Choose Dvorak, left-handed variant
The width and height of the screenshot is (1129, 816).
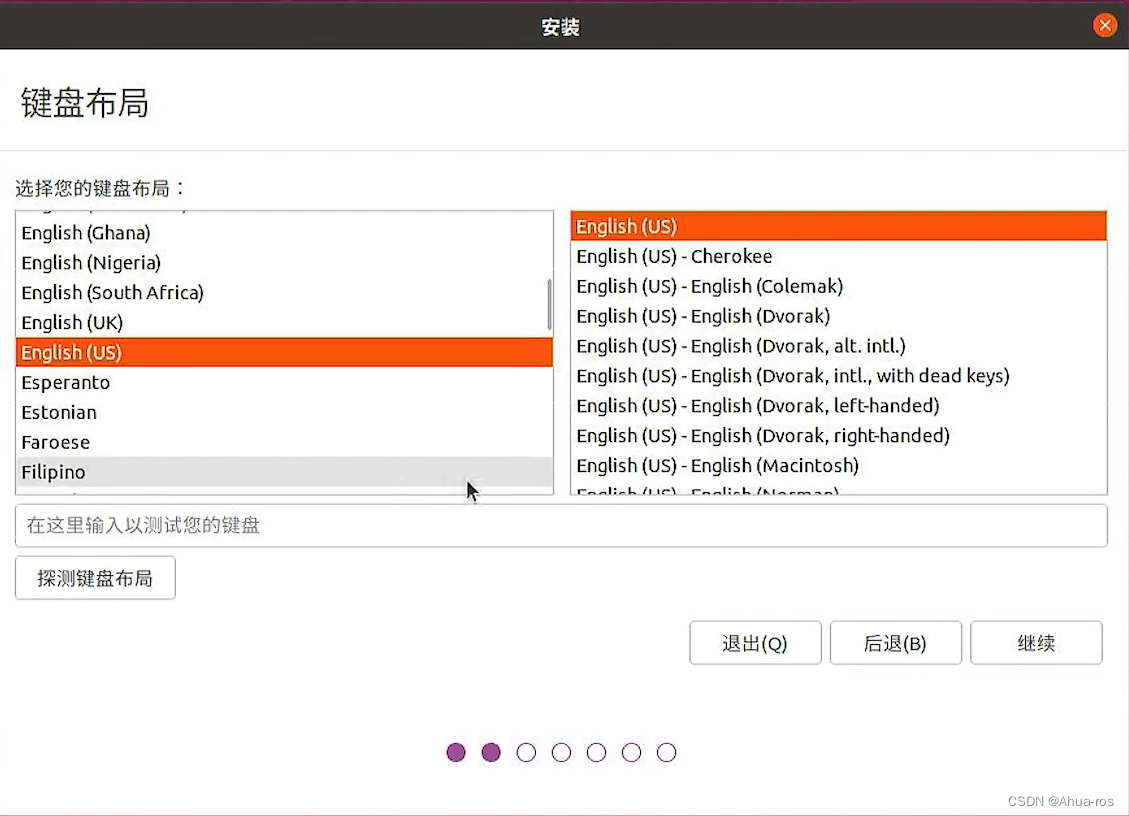(839, 405)
